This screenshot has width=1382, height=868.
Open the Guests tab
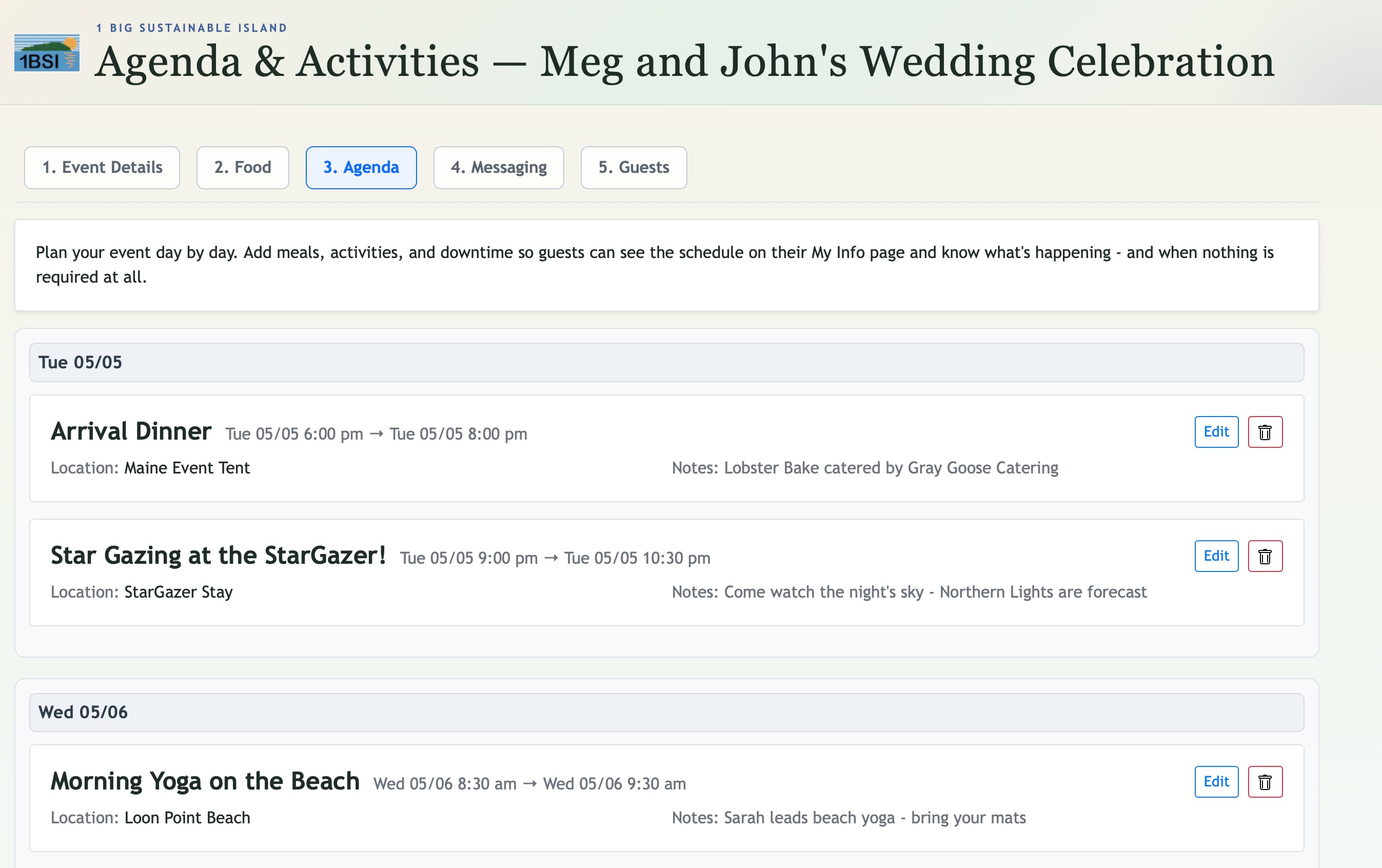[633, 168]
